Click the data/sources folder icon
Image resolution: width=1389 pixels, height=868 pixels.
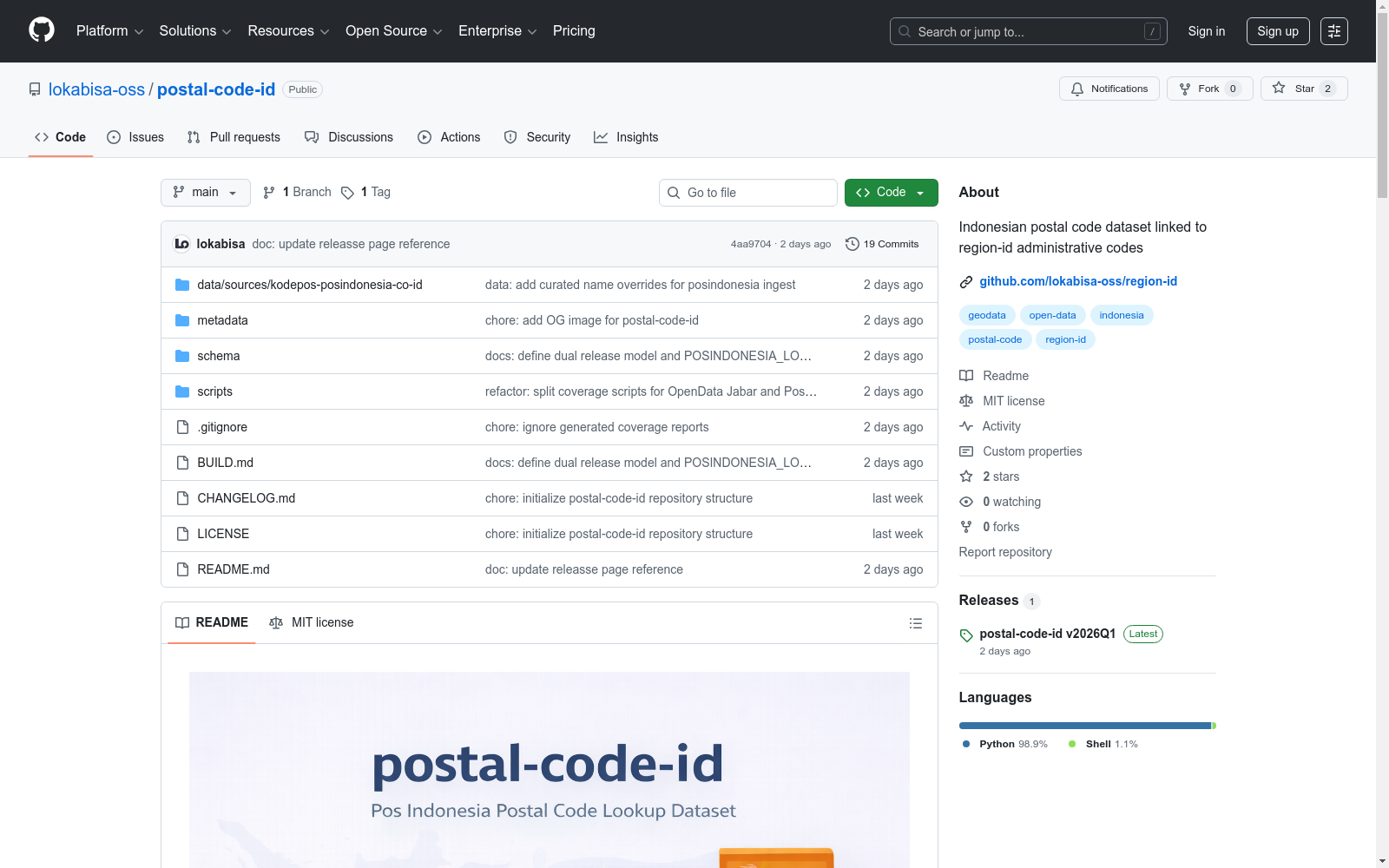(x=182, y=285)
